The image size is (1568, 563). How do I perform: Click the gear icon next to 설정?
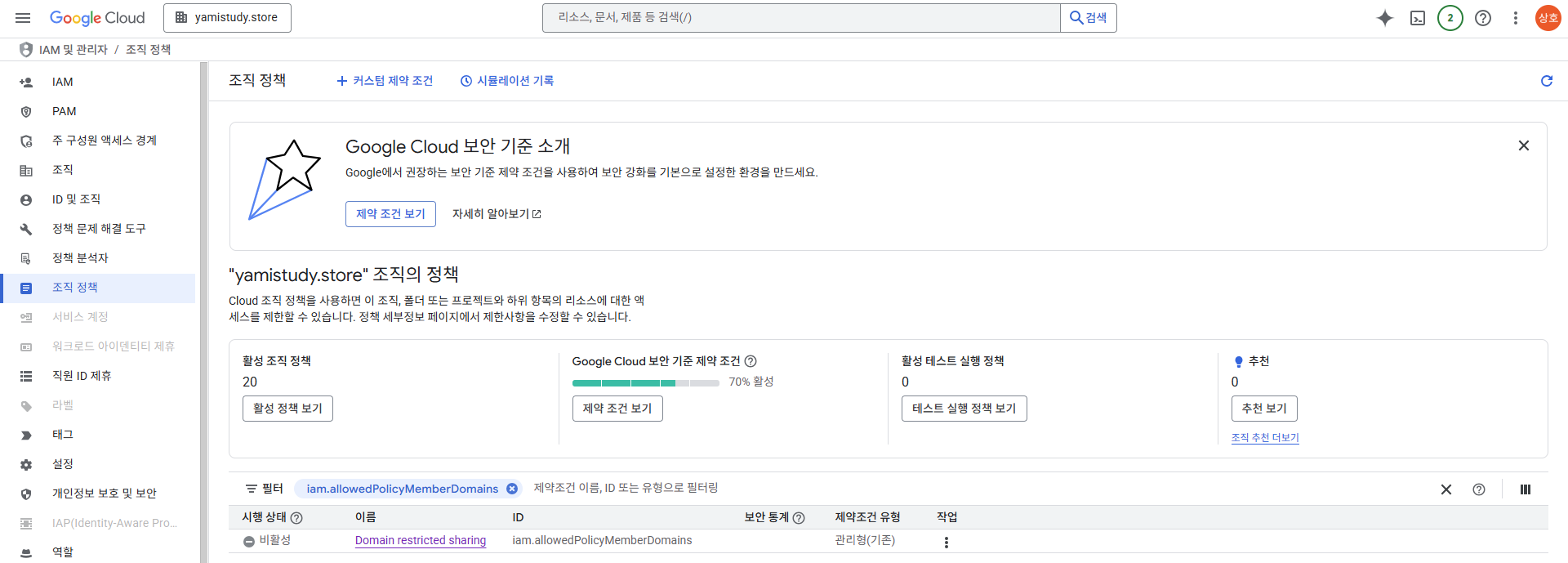pyautogui.click(x=26, y=465)
